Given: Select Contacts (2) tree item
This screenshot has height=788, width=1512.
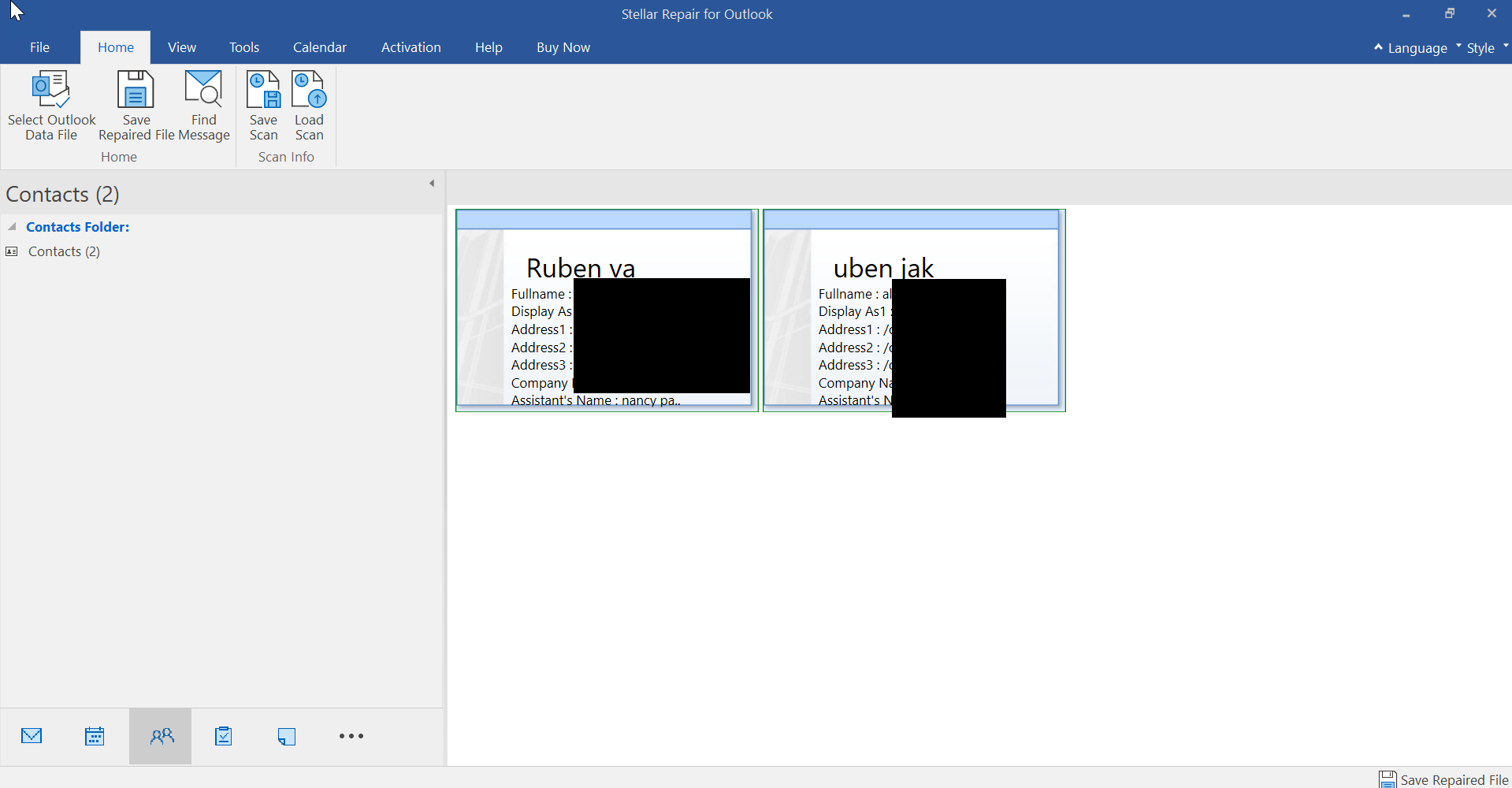Looking at the screenshot, I should [x=64, y=251].
